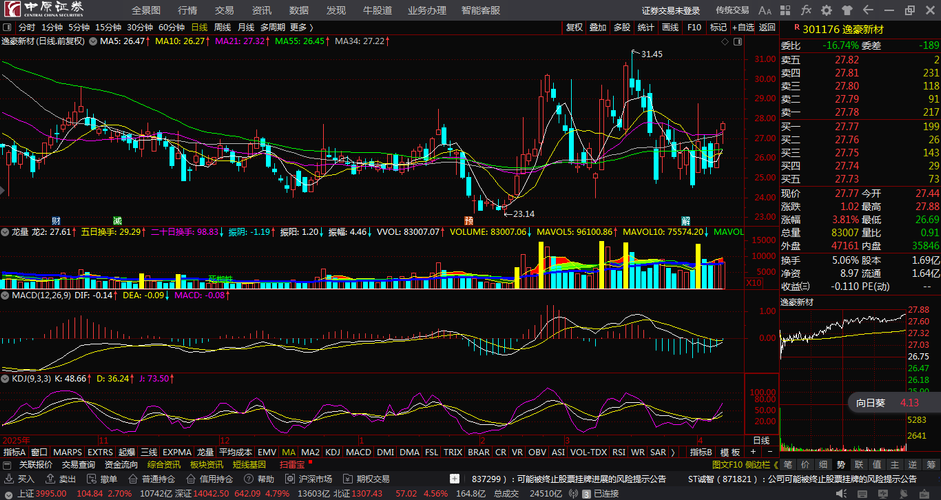
Task: Click the 解 marker icon on chart
Action: coord(686,219)
